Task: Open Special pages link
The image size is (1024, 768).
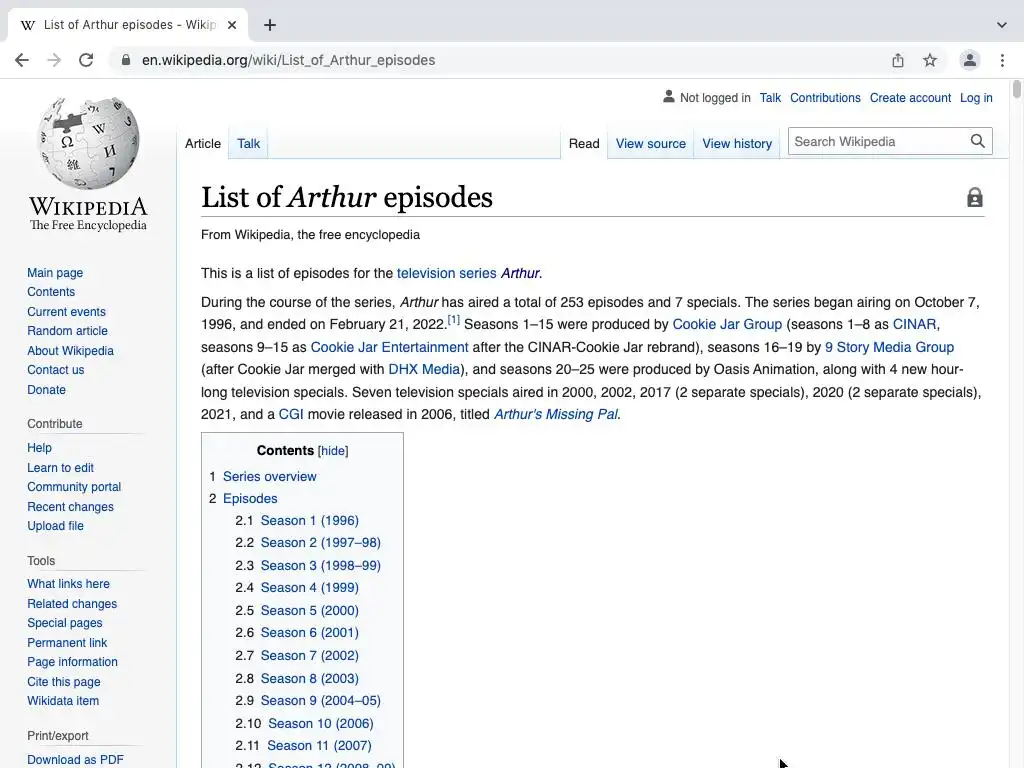Action: pyautogui.click(x=65, y=623)
